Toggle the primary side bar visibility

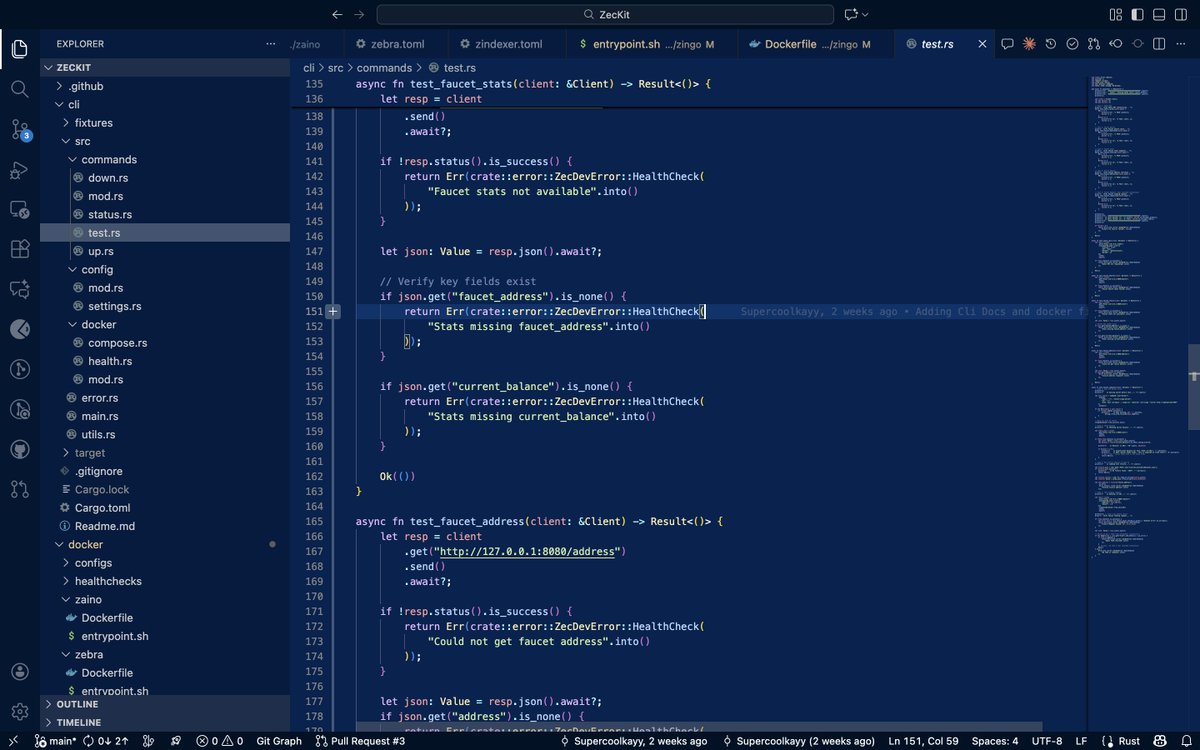coord(1137,14)
